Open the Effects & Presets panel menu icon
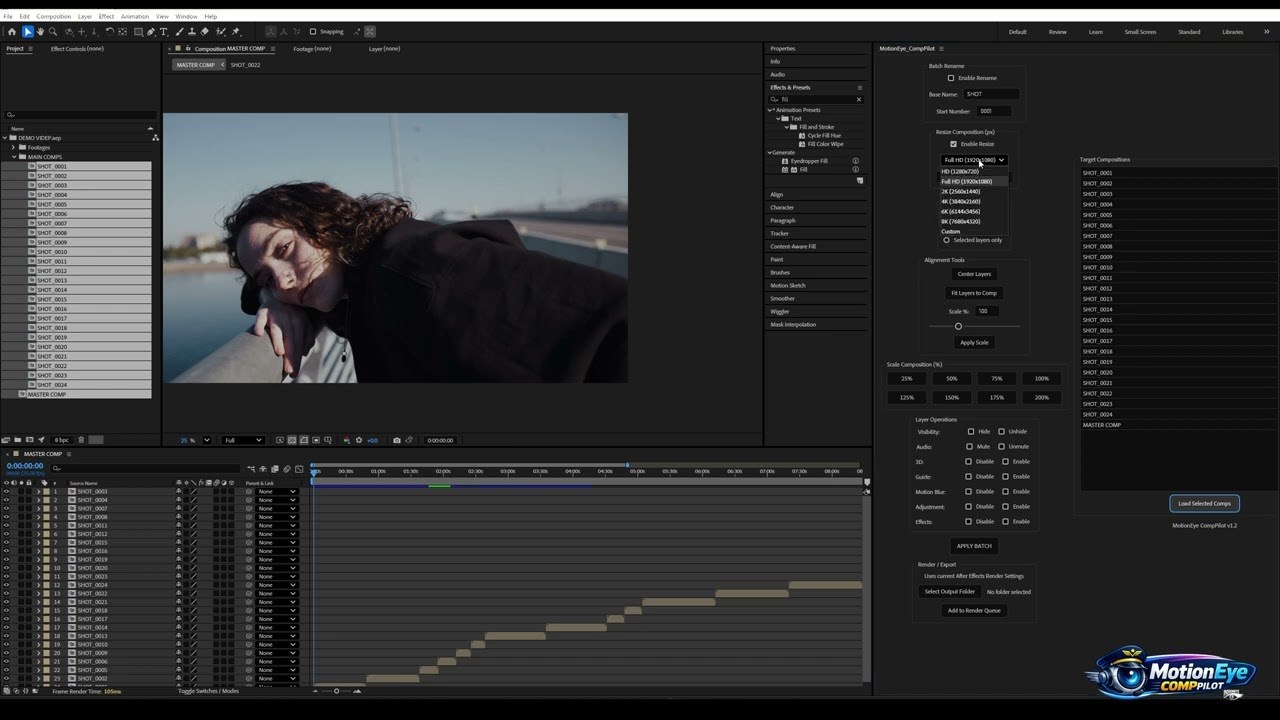 tap(859, 87)
